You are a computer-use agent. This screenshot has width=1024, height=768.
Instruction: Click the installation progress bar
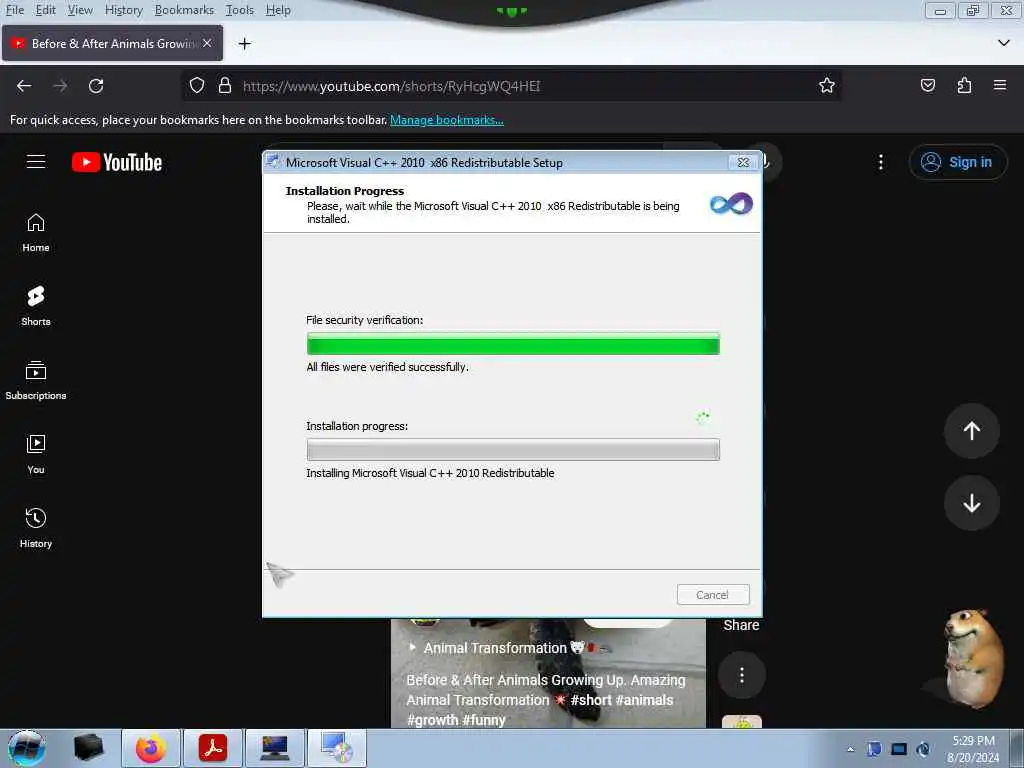pyautogui.click(x=513, y=449)
